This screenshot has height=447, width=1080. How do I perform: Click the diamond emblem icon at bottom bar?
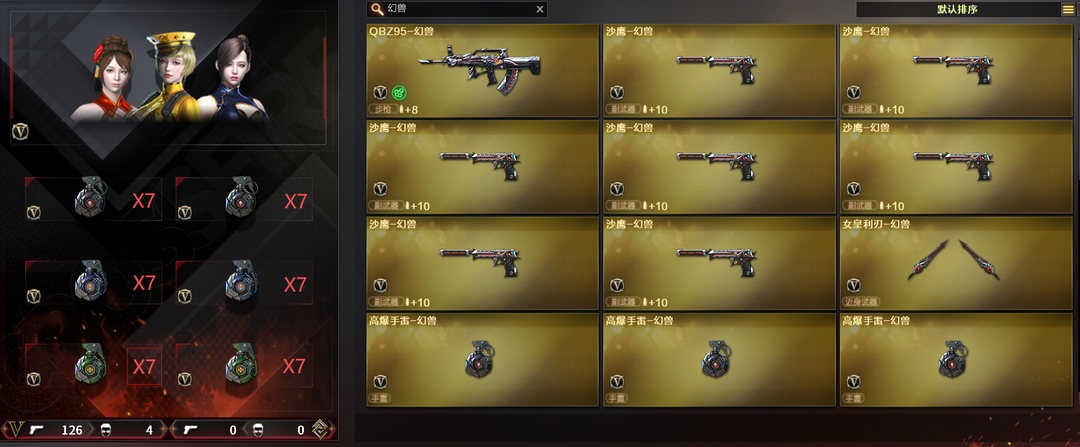pyautogui.click(x=320, y=429)
